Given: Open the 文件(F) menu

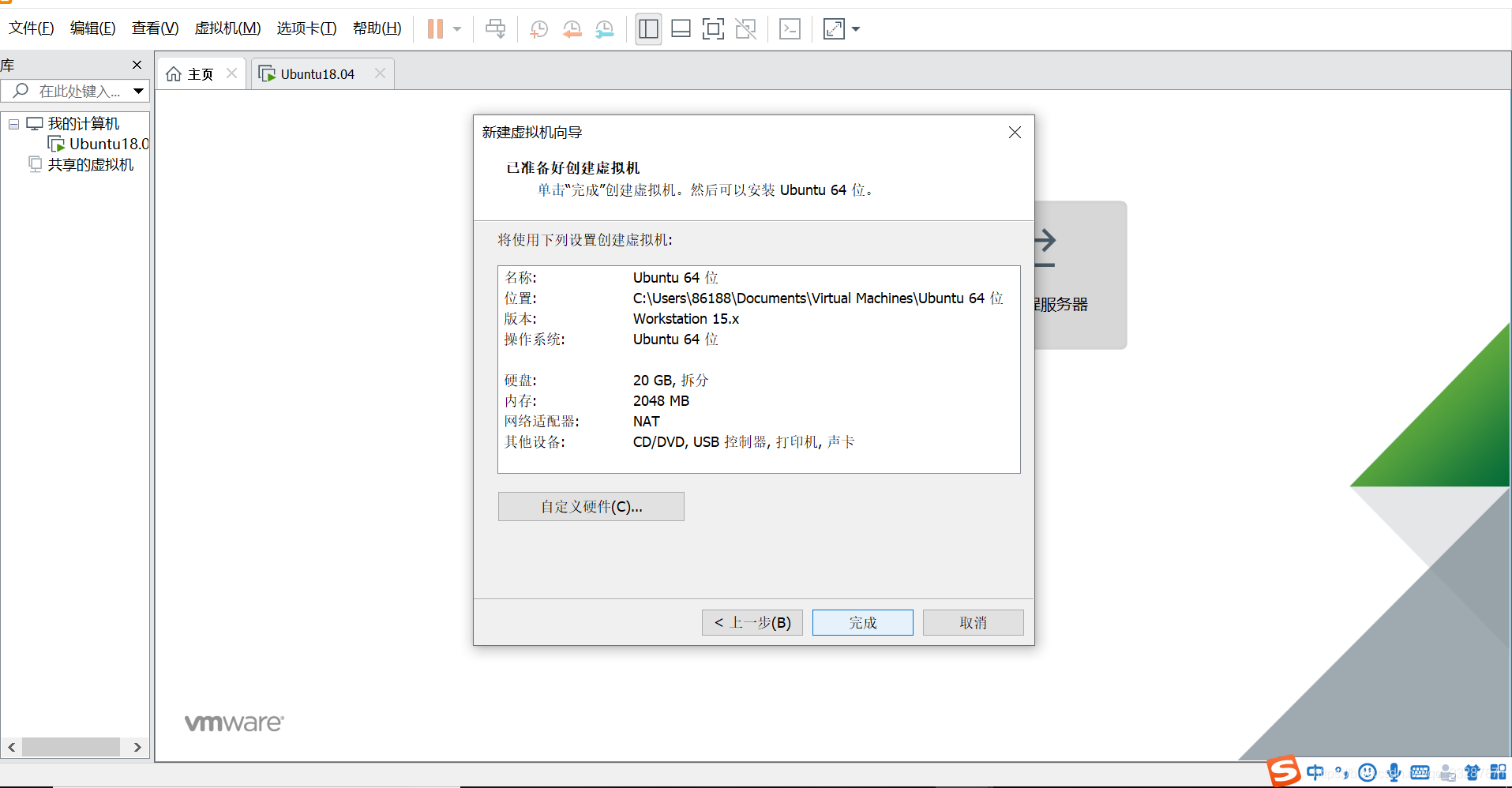Looking at the screenshot, I should click(x=32, y=28).
